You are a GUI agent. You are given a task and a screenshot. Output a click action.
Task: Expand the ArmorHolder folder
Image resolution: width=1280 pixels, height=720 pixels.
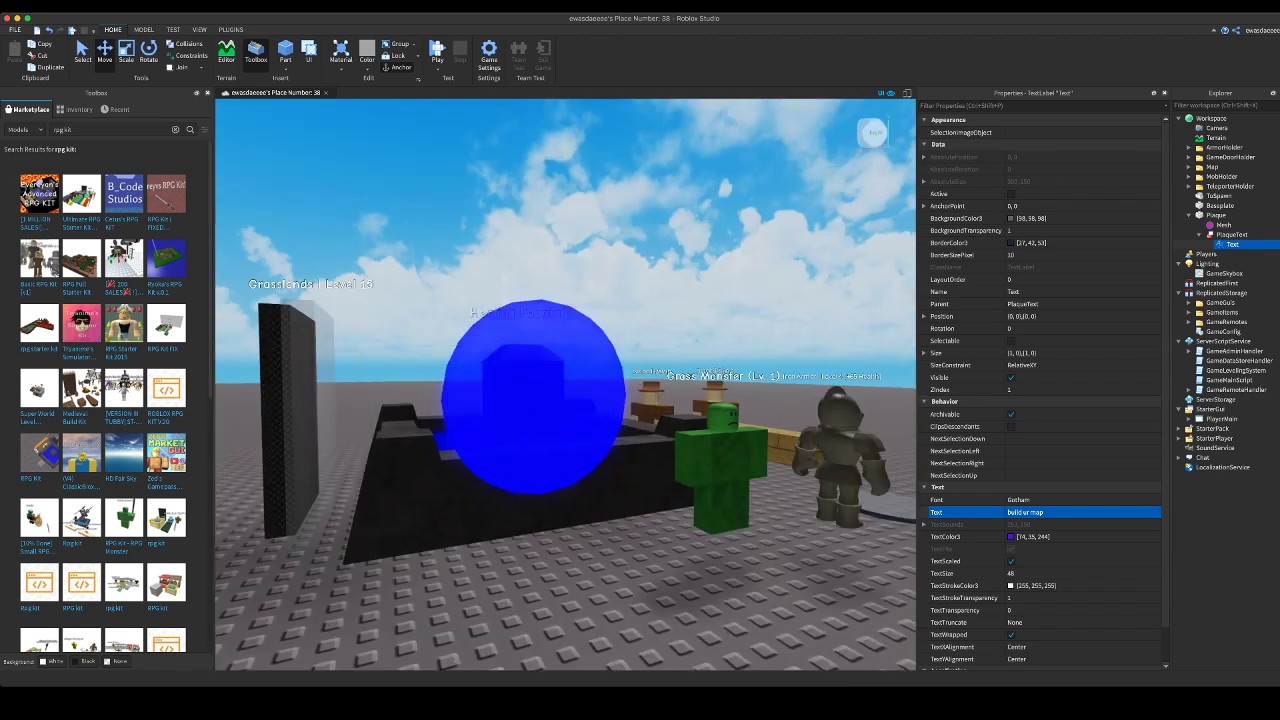tap(1188, 147)
